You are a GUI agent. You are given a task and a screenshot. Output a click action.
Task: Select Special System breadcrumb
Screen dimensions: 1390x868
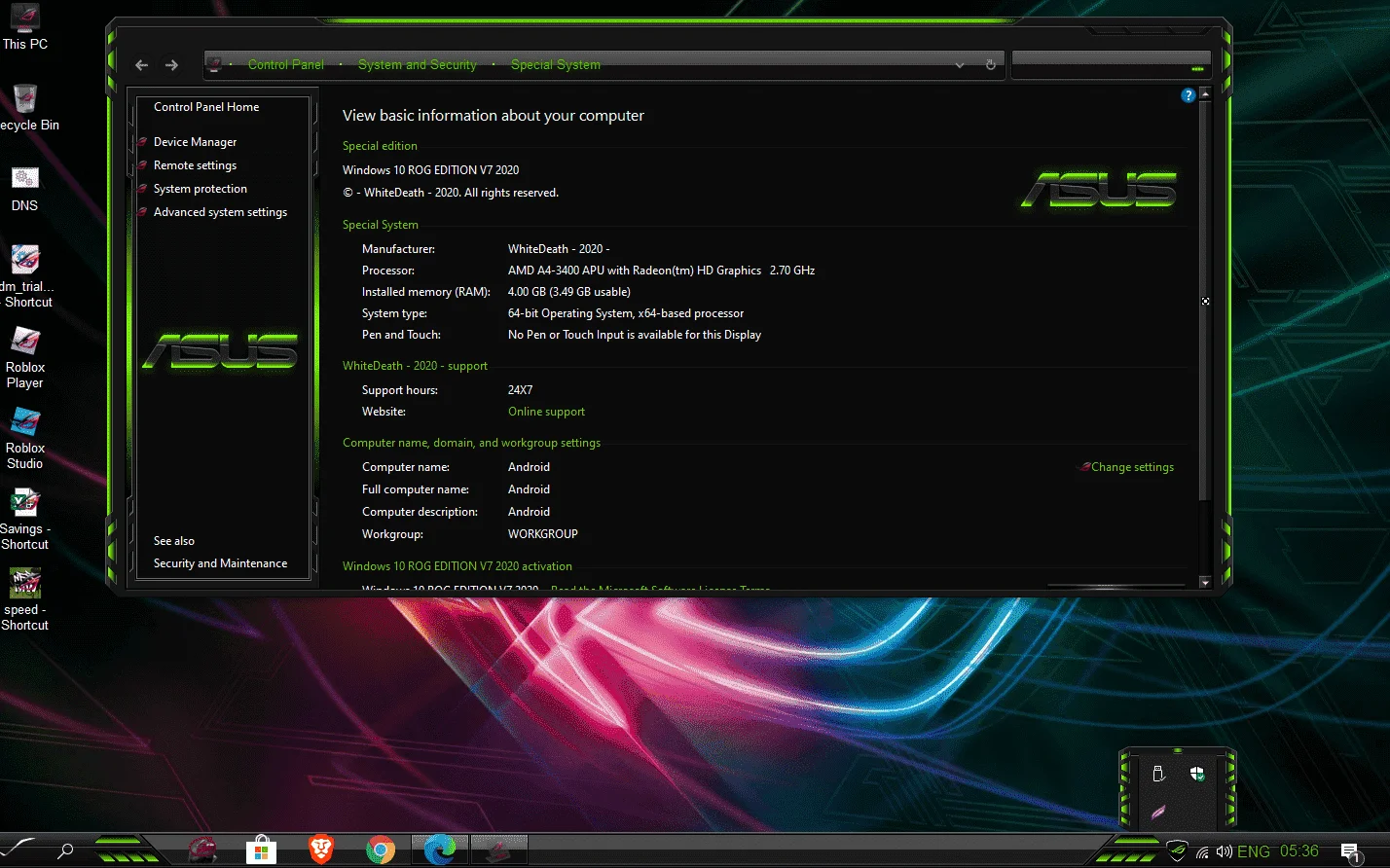(x=556, y=64)
